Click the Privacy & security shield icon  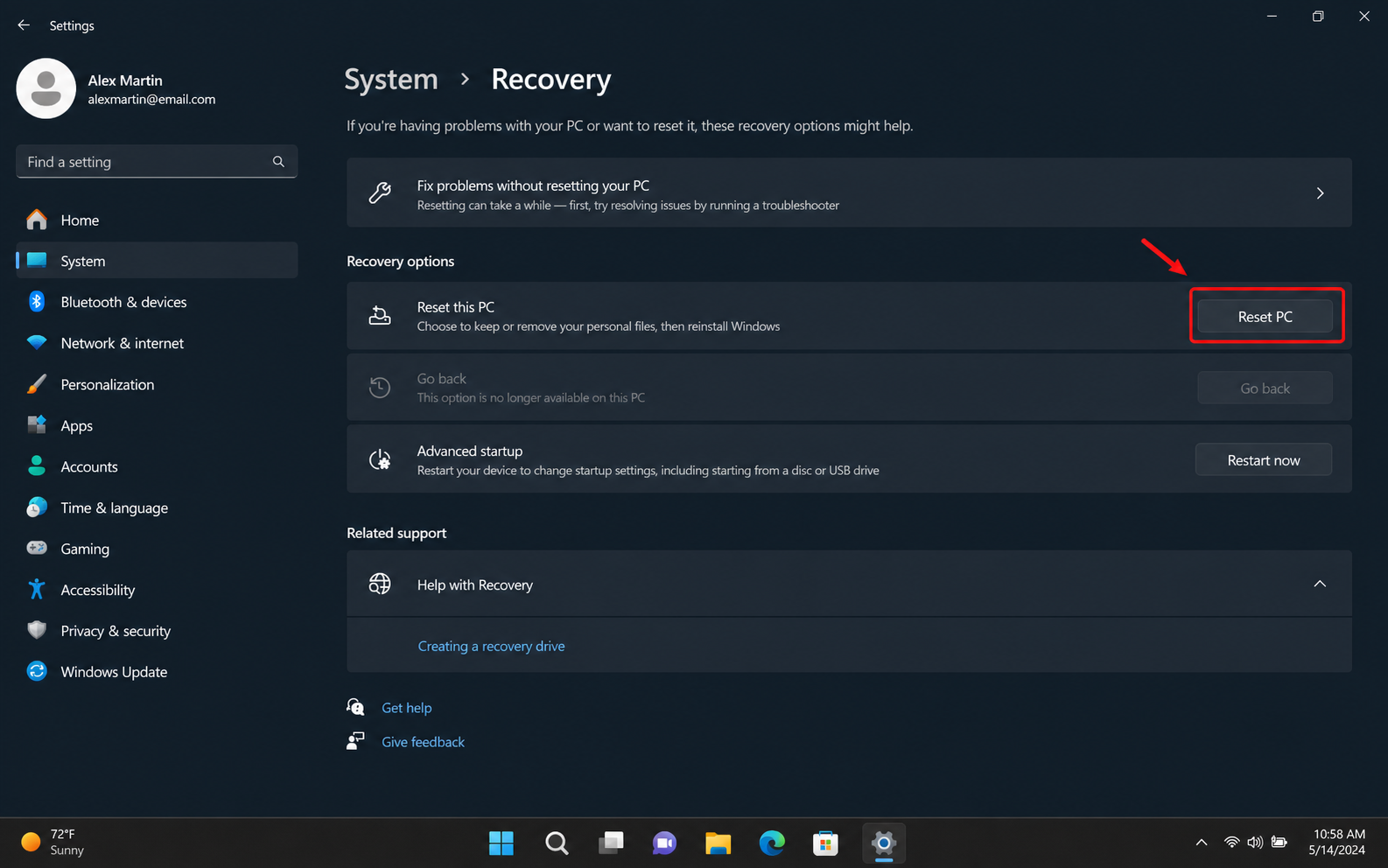(x=37, y=630)
